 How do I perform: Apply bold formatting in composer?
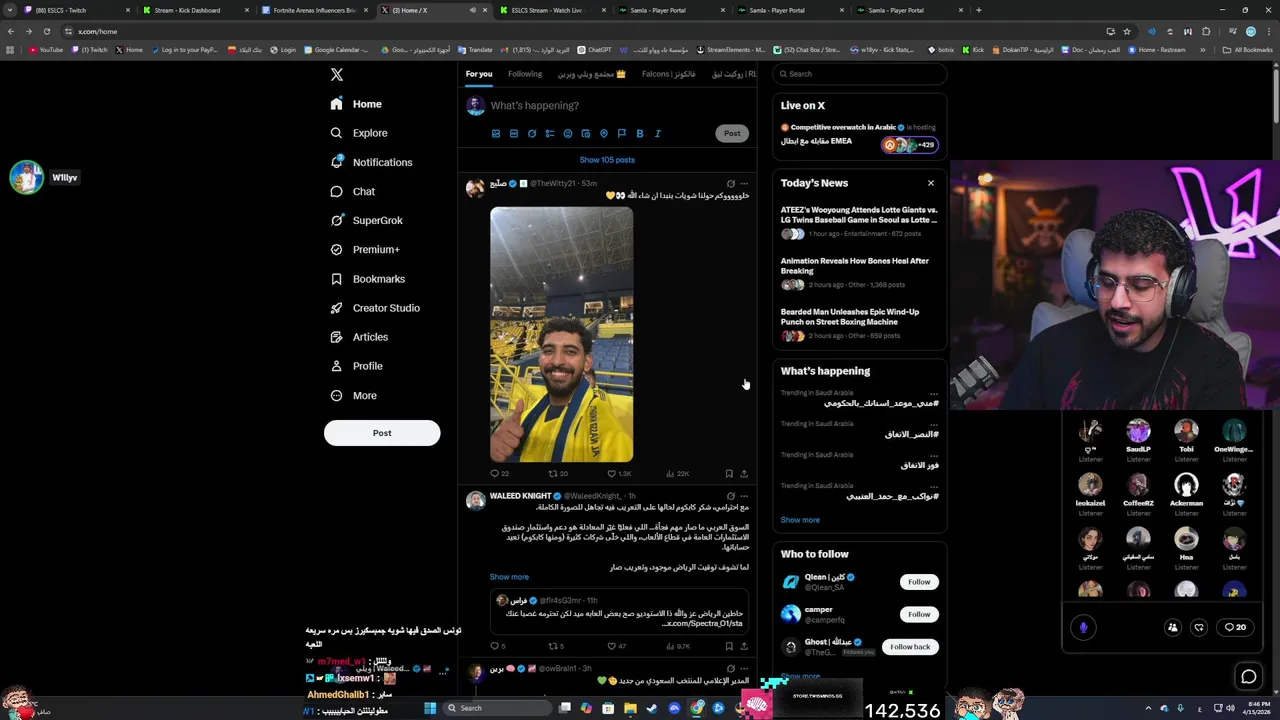point(640,133)
